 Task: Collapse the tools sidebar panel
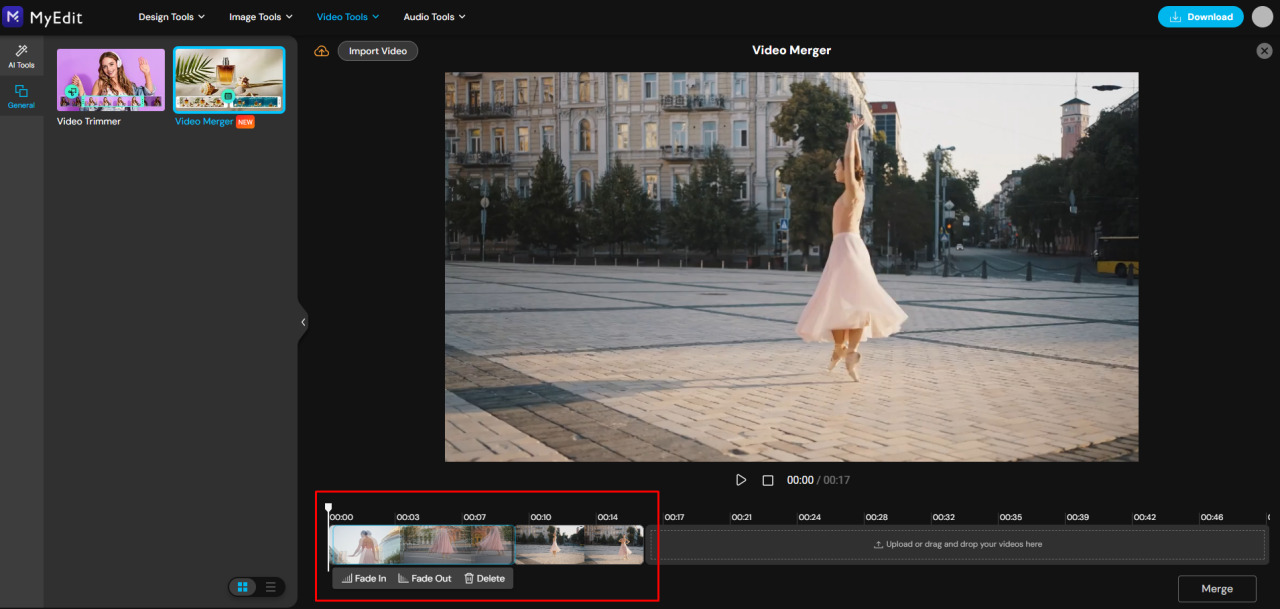click(303, 322)
